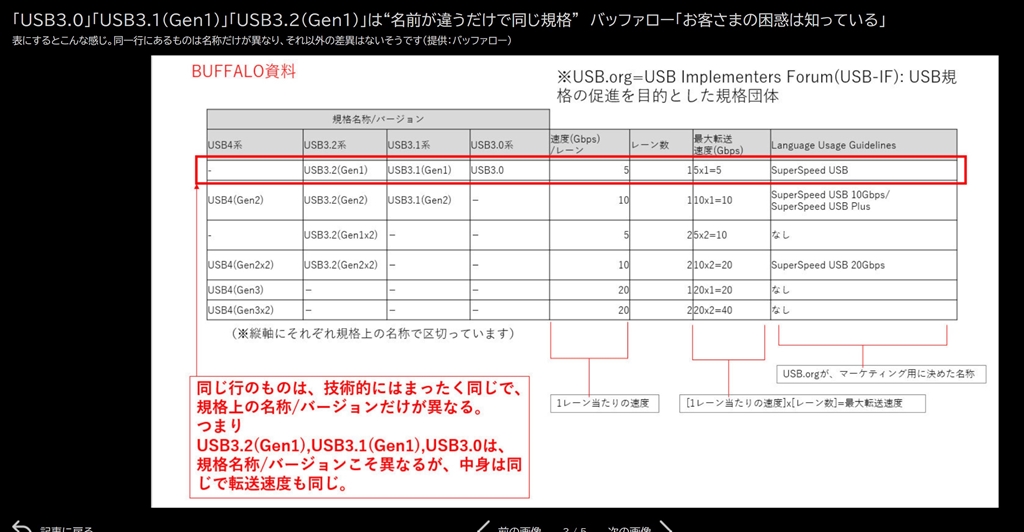This screenshot has width=1024, height=532.
Task: Click the 記事に戻る link
Action: click(x=67, y=529)
